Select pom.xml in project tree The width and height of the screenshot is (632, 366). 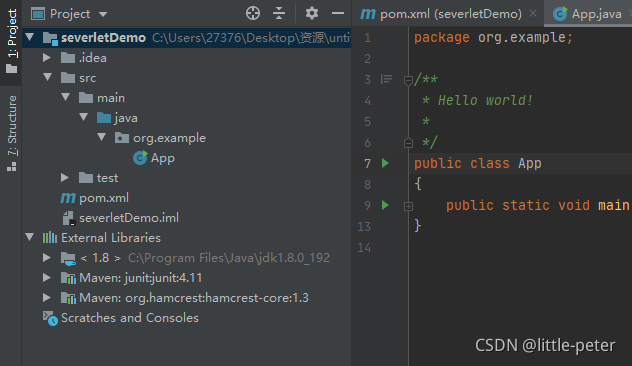104,198
